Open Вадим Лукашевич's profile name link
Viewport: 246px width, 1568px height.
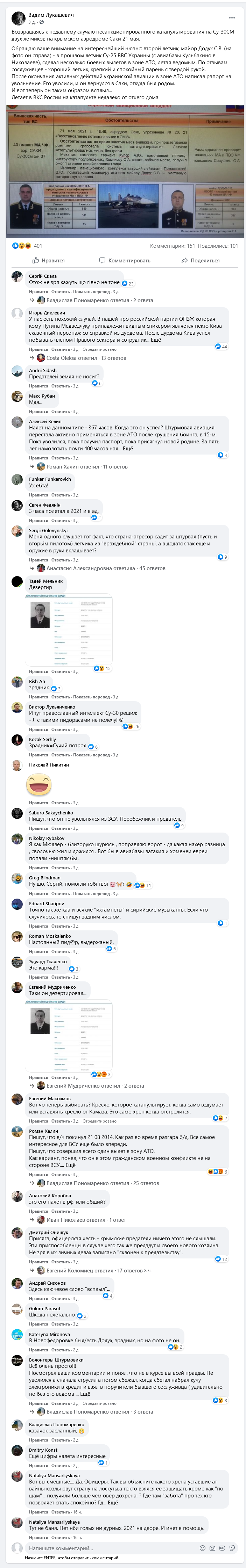click(51, 15)
